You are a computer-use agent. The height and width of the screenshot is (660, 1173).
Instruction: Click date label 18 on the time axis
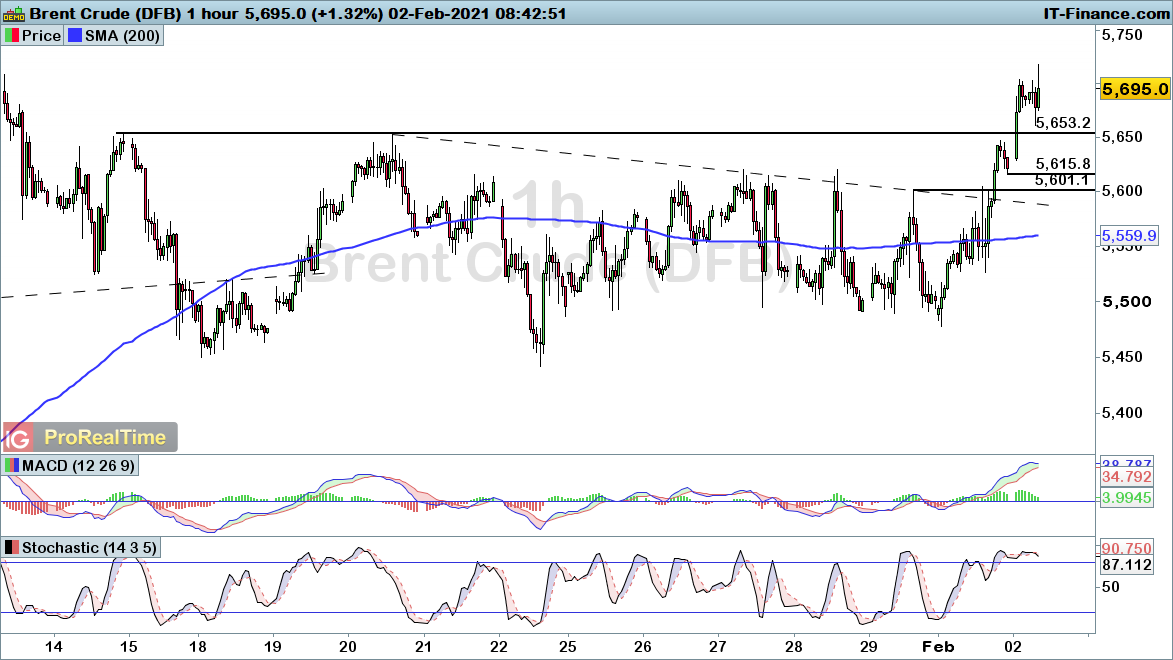coord(197,647)
